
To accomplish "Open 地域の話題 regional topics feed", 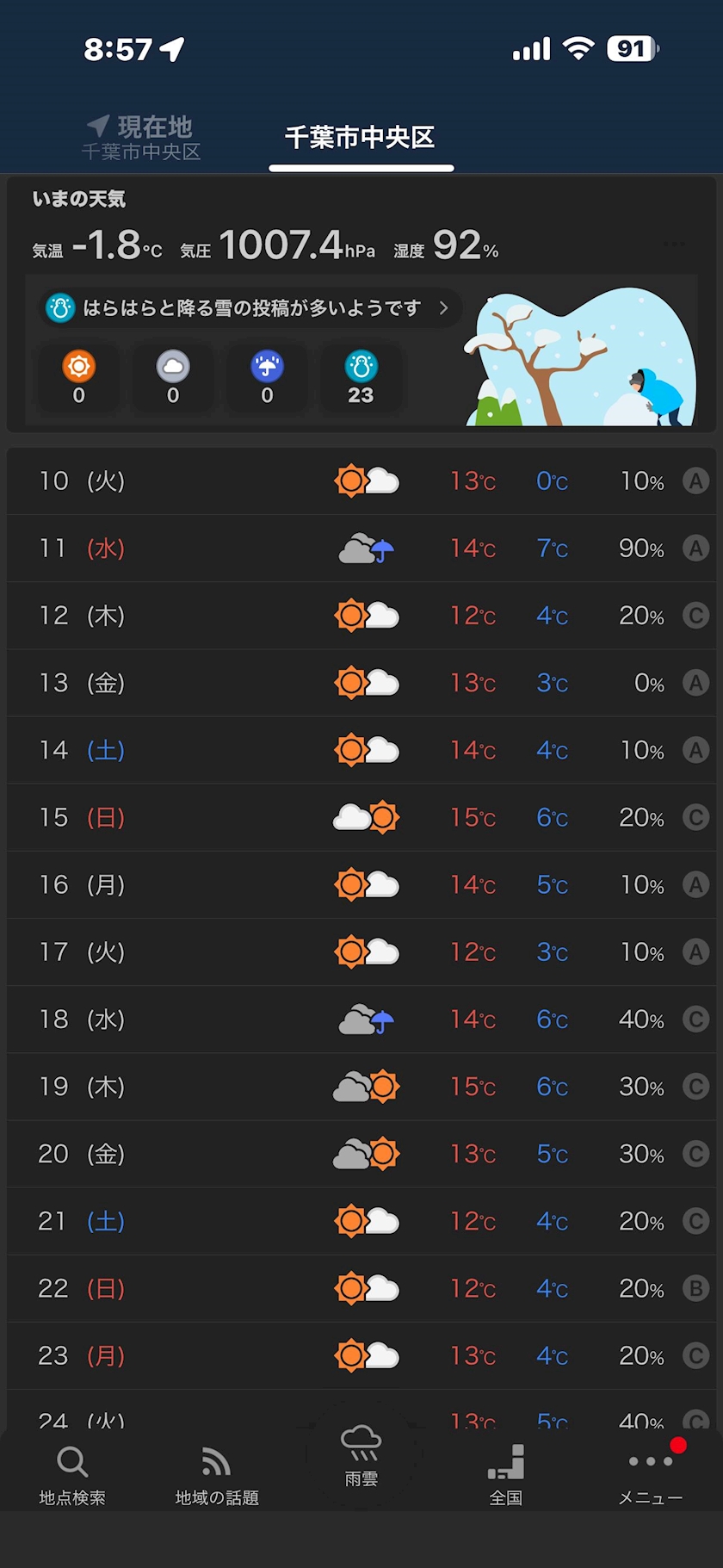I will click(x=217, y=1474).
